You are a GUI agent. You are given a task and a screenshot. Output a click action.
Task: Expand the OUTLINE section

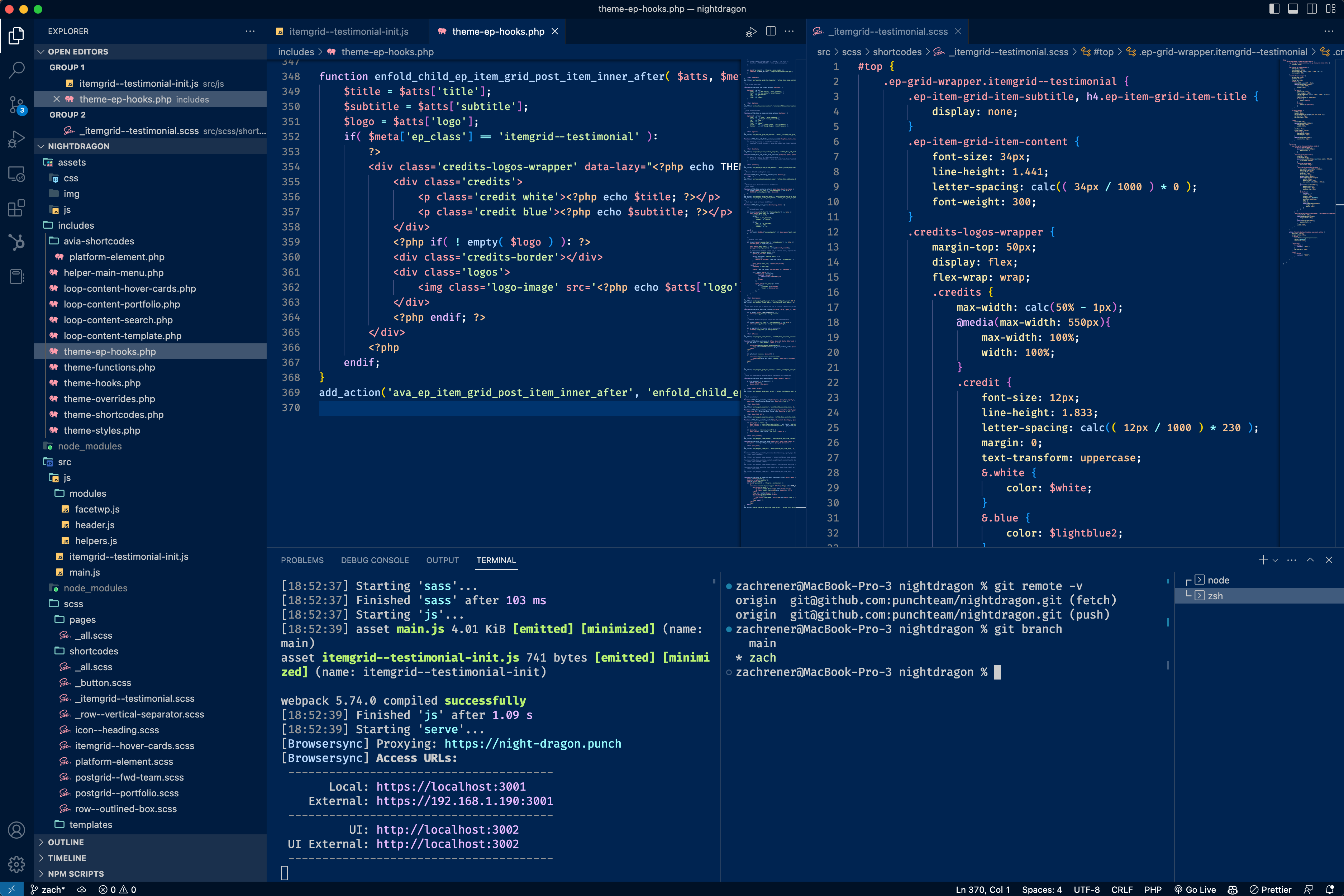click(150, 842)
